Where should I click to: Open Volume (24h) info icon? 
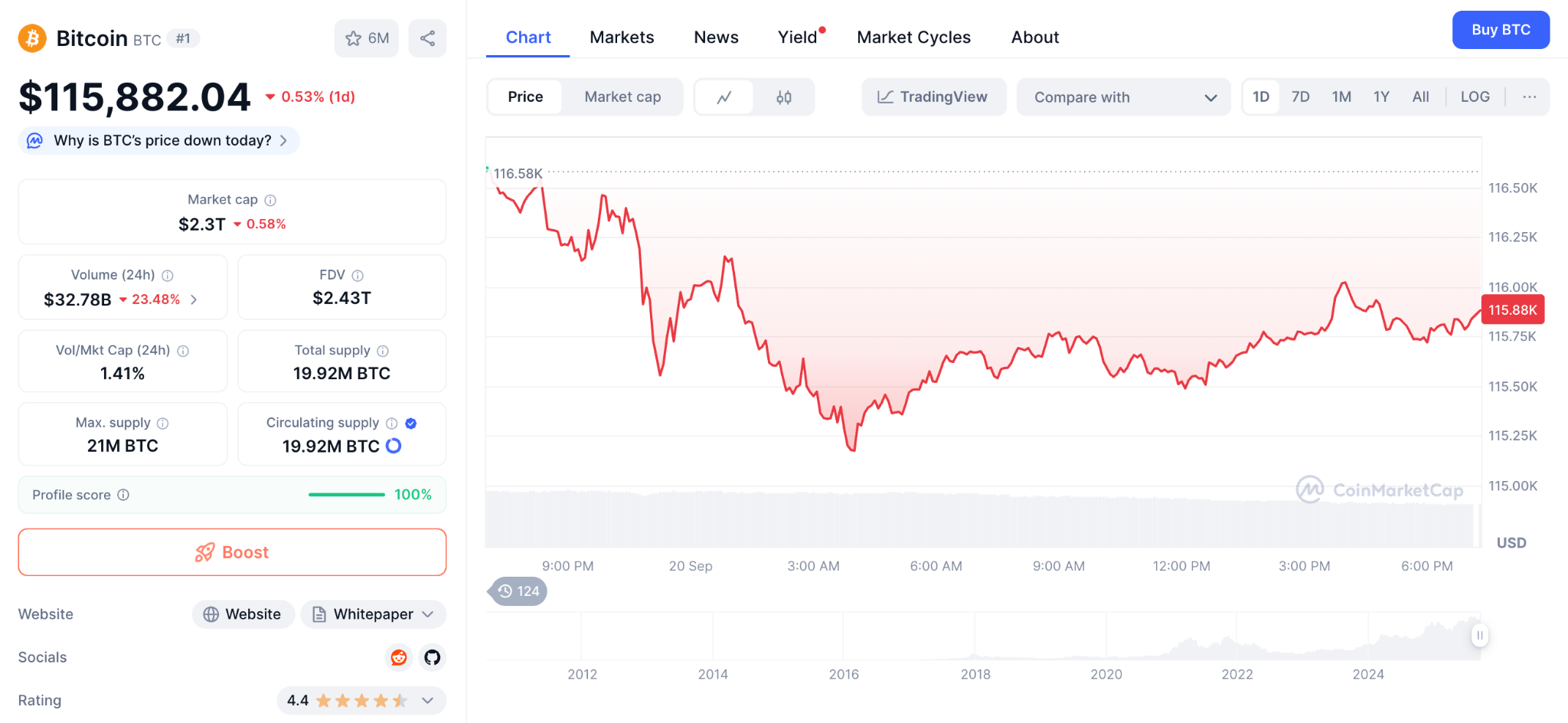168,275
